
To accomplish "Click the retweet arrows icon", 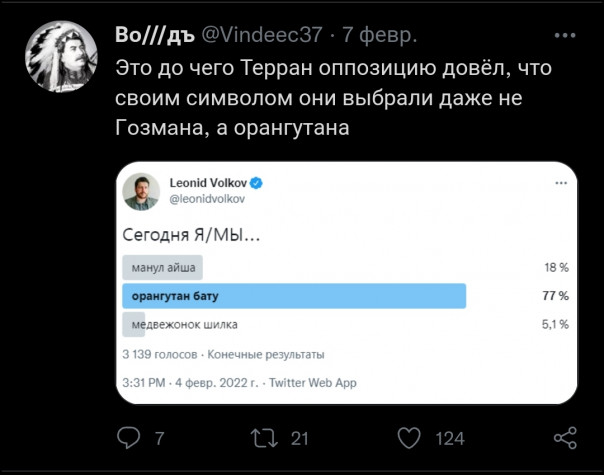I will 262,437.
